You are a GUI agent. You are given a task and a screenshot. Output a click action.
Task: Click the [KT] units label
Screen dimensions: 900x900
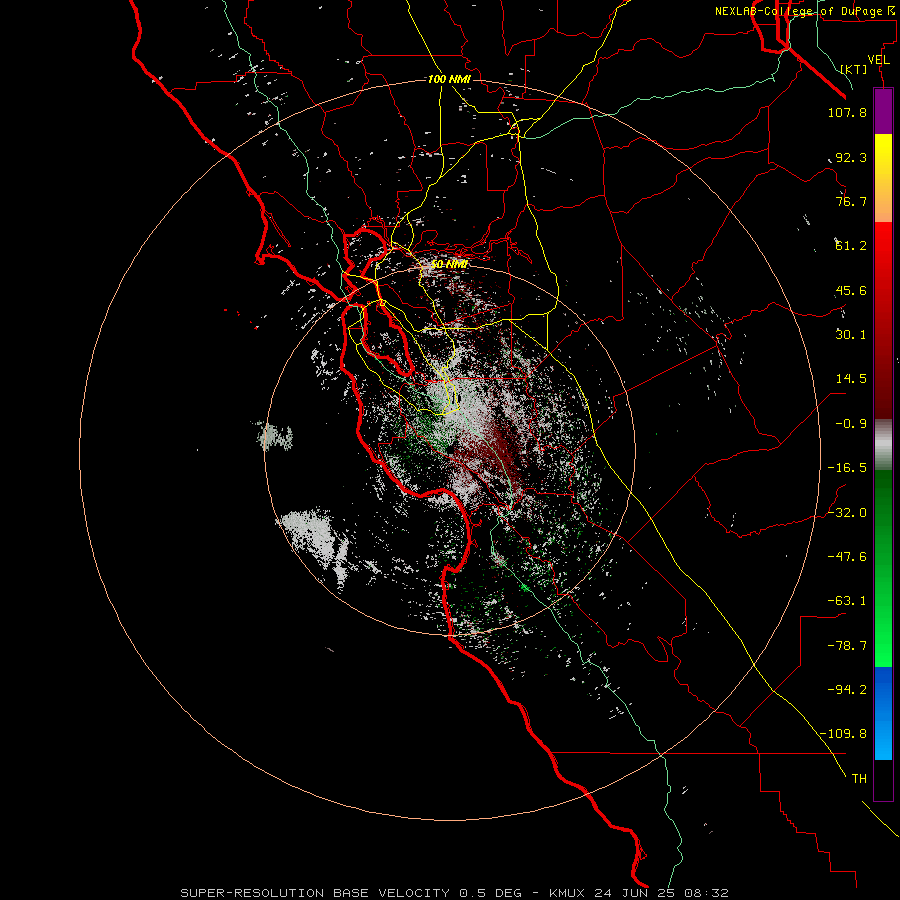[x=854, y=69]
